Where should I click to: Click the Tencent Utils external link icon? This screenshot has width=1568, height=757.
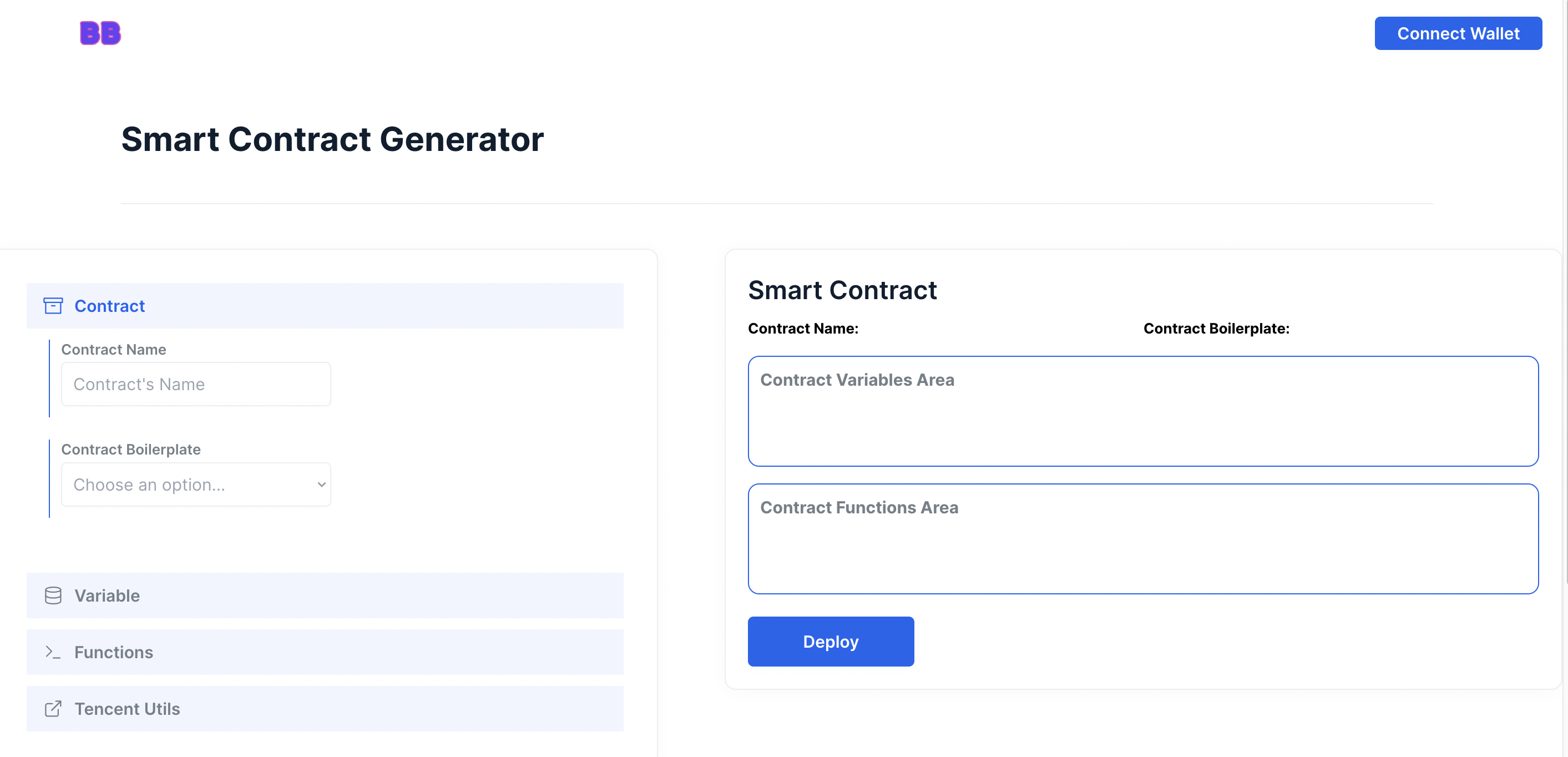pyautogui.click(x=53, y=709)
